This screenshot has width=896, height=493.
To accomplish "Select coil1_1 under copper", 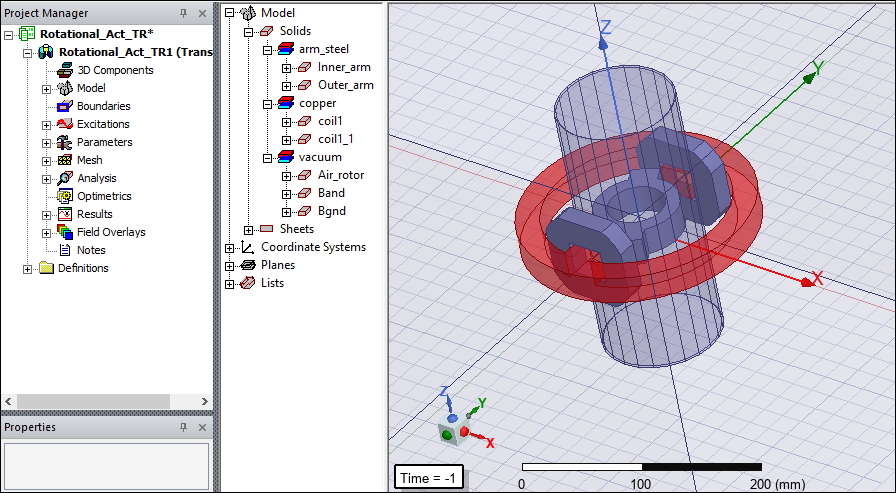I will click(x=336, y=139).
